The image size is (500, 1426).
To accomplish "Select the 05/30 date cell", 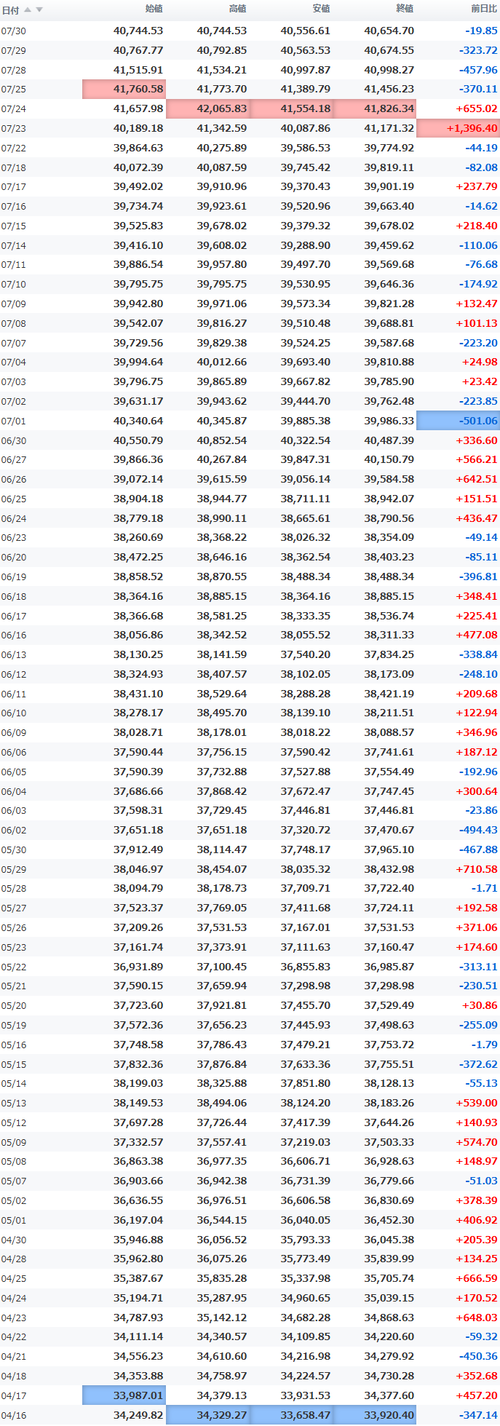I will pyautogui.click(x=14, y=850).
